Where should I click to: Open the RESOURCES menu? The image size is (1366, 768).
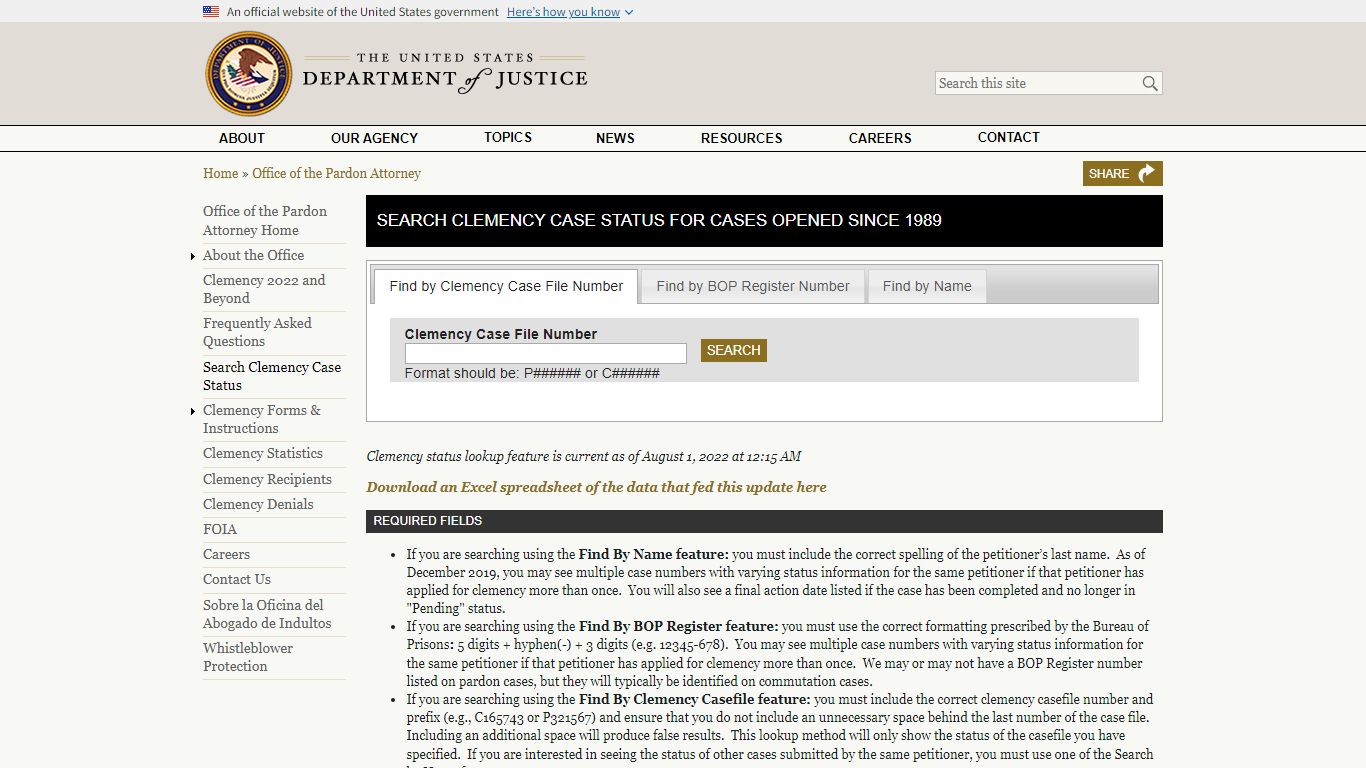(x=741, y=138)
